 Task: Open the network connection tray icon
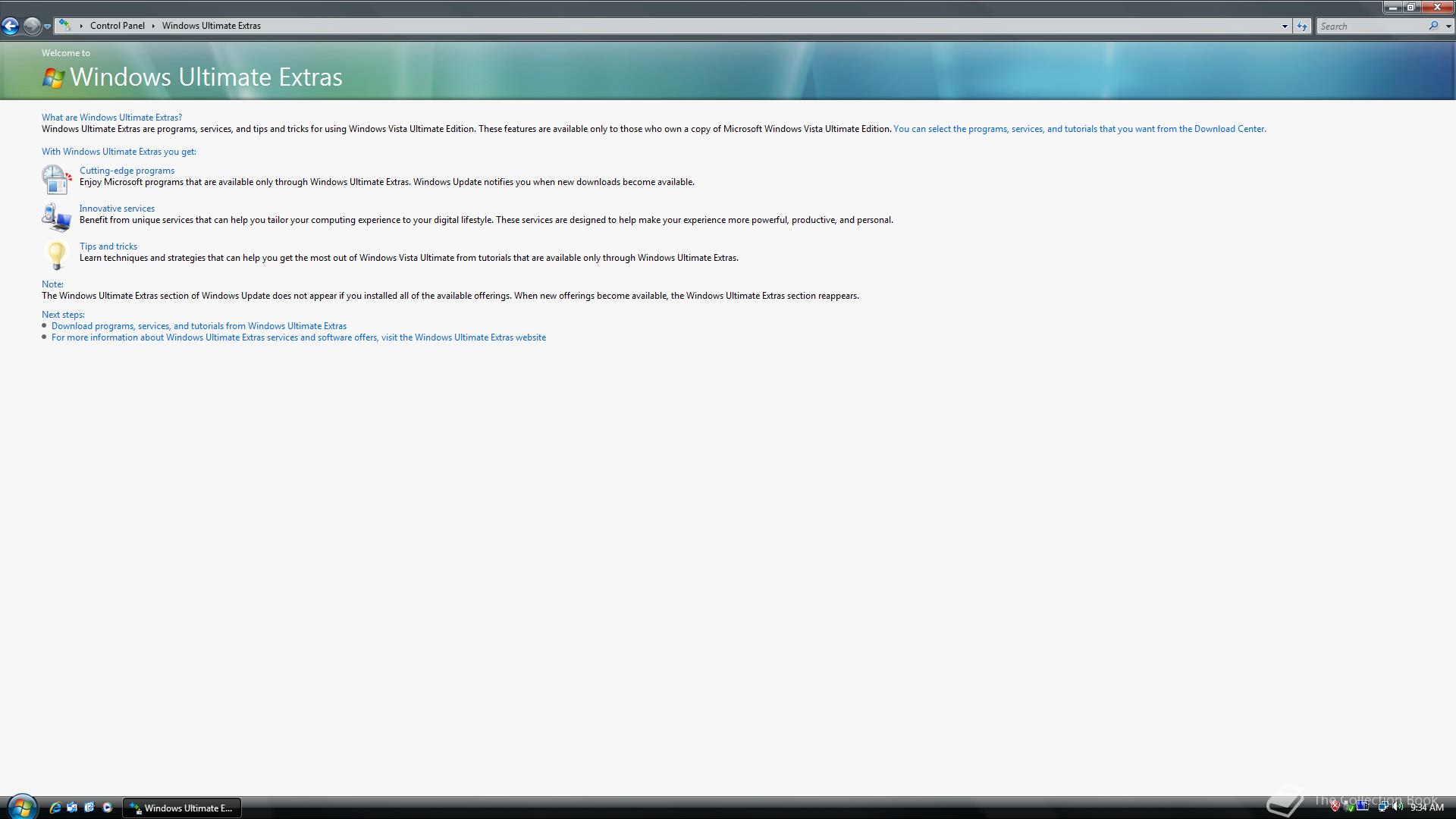pyautogui.click(x=1382, y=807)
